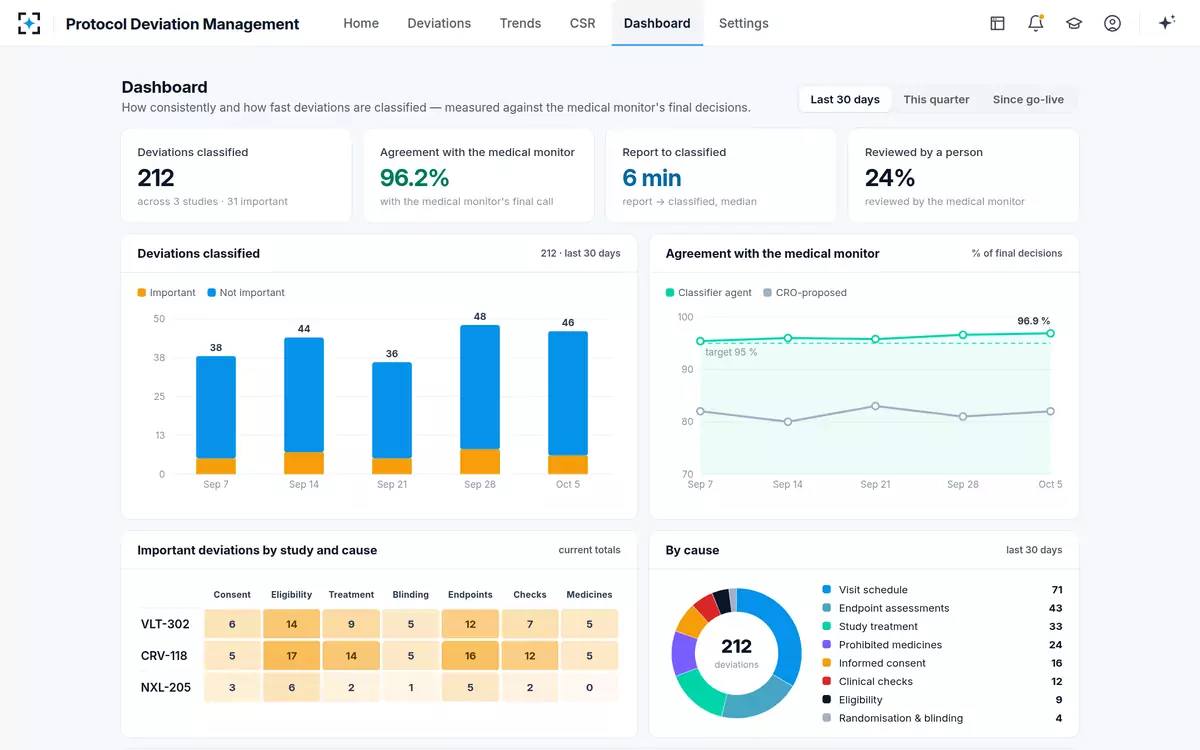
Task: Click the donut center 212 deviations
Action: point(737,652)
